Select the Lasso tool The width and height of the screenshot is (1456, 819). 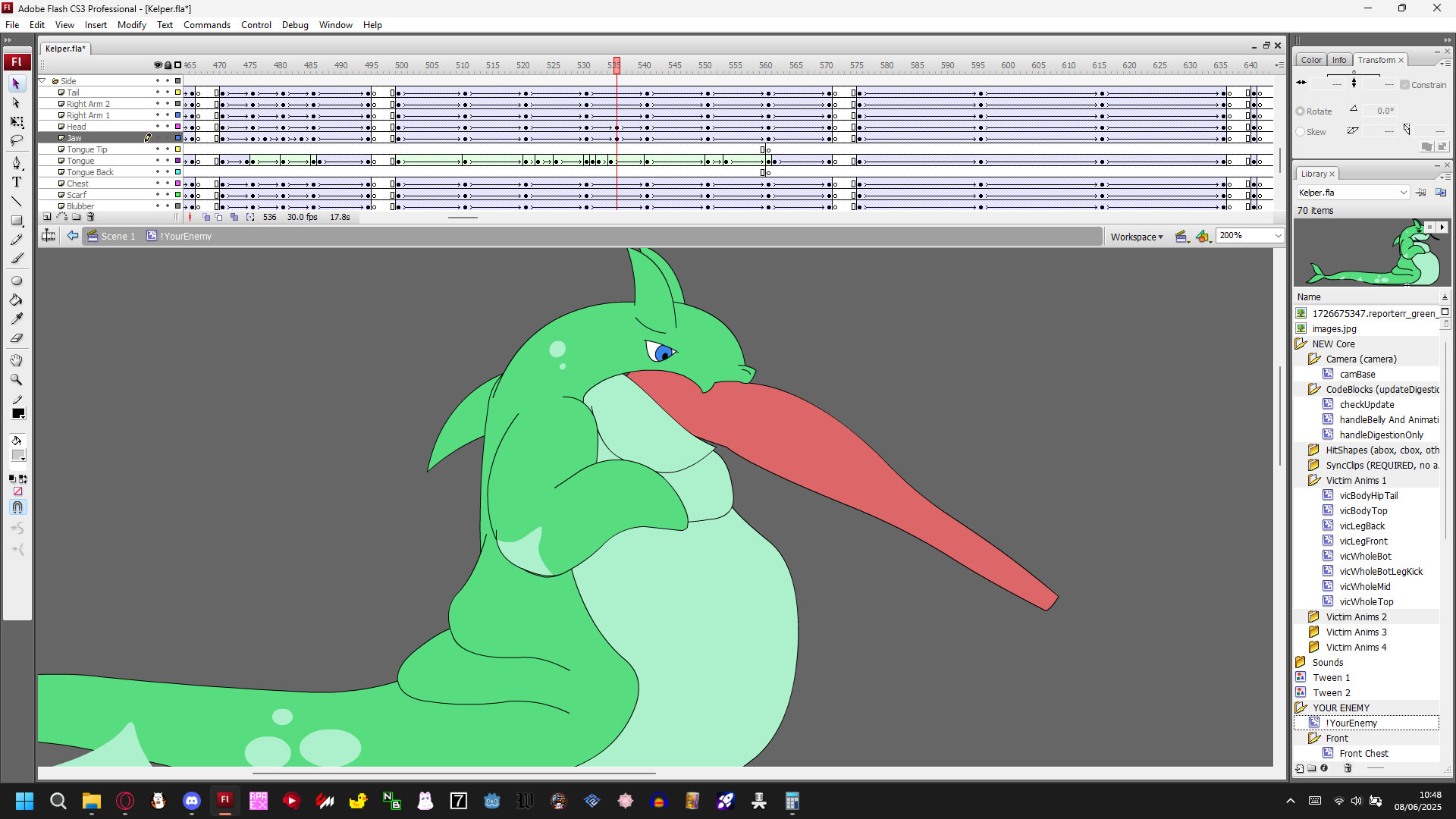coord(16,141)
